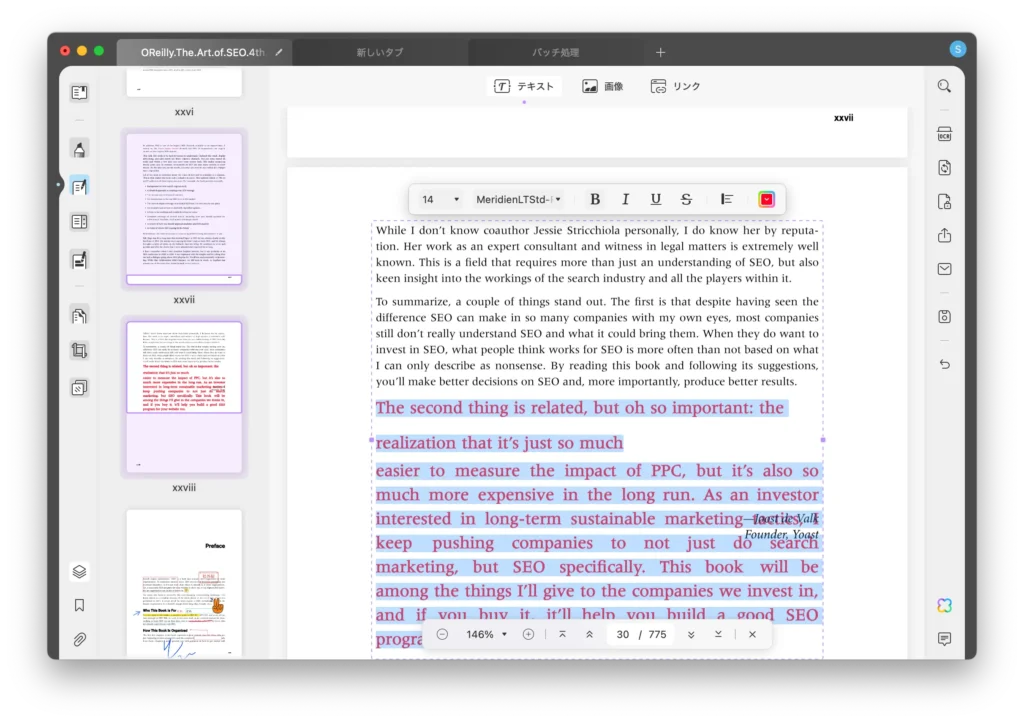Click the search magnifier icon

point(944,87)
